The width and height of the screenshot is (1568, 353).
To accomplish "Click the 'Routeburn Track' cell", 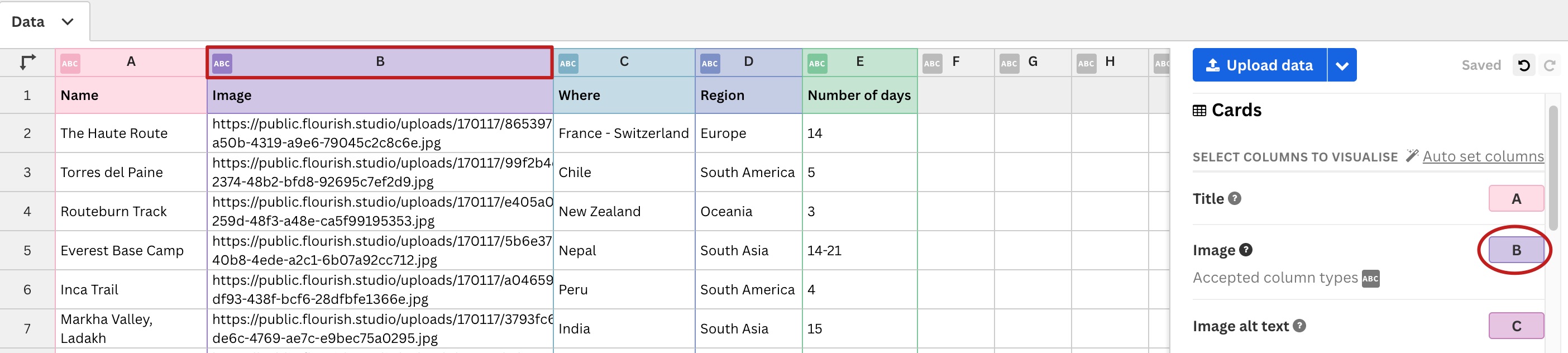I will (x=131, y=211).
